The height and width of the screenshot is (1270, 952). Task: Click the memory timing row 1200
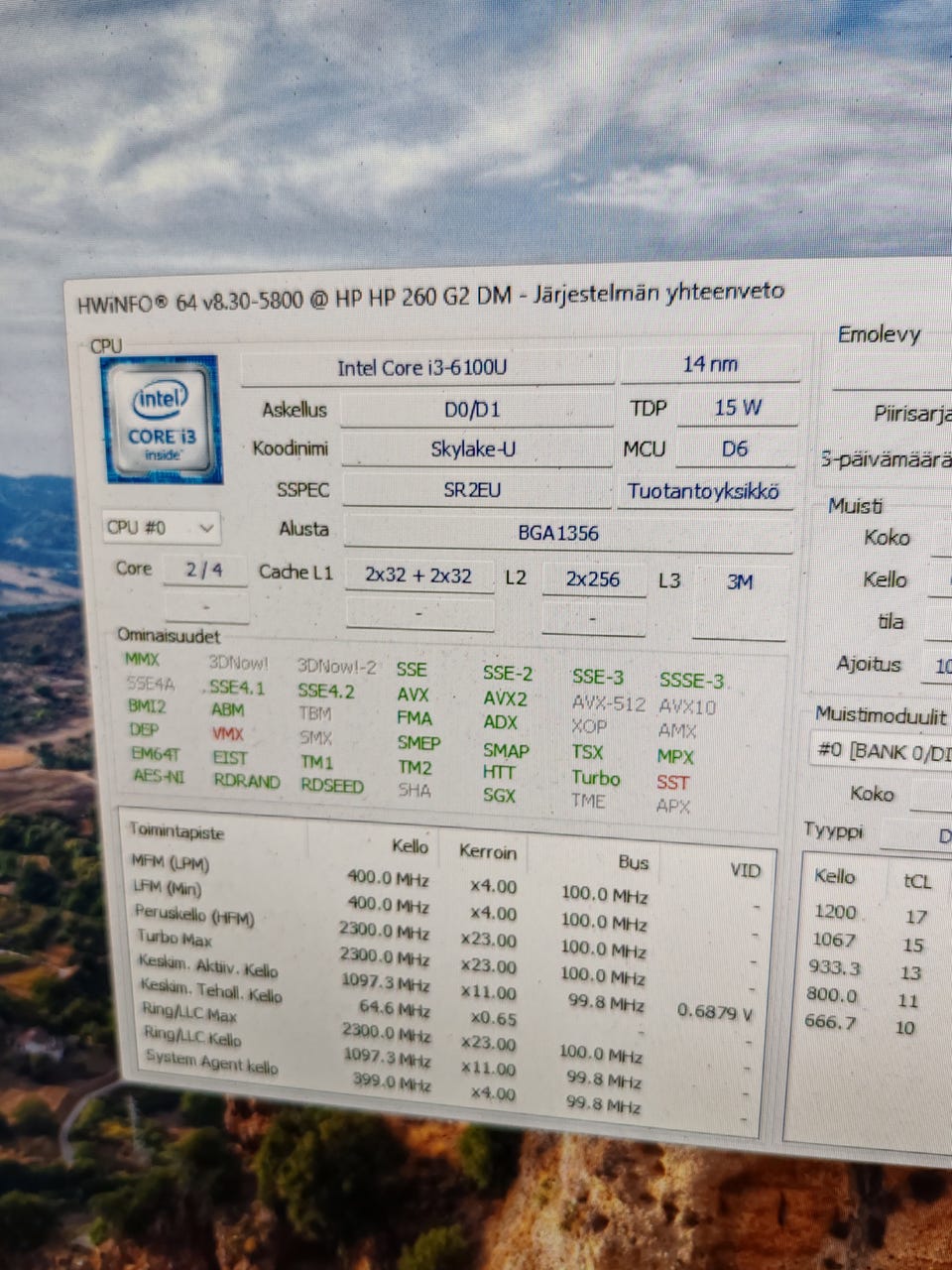click(x=835, y=912)
